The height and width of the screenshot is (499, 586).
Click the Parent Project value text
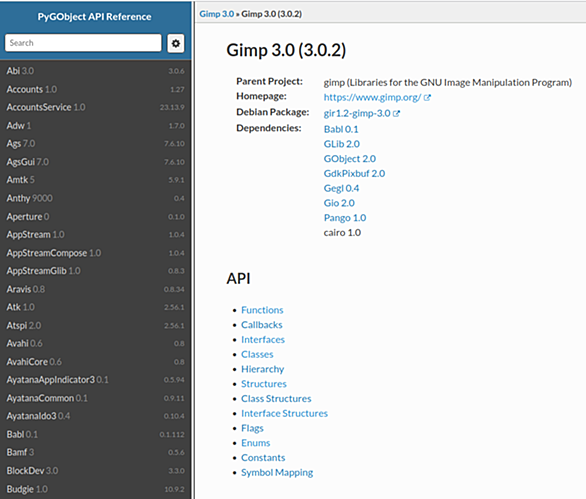[x=448, y=83]
